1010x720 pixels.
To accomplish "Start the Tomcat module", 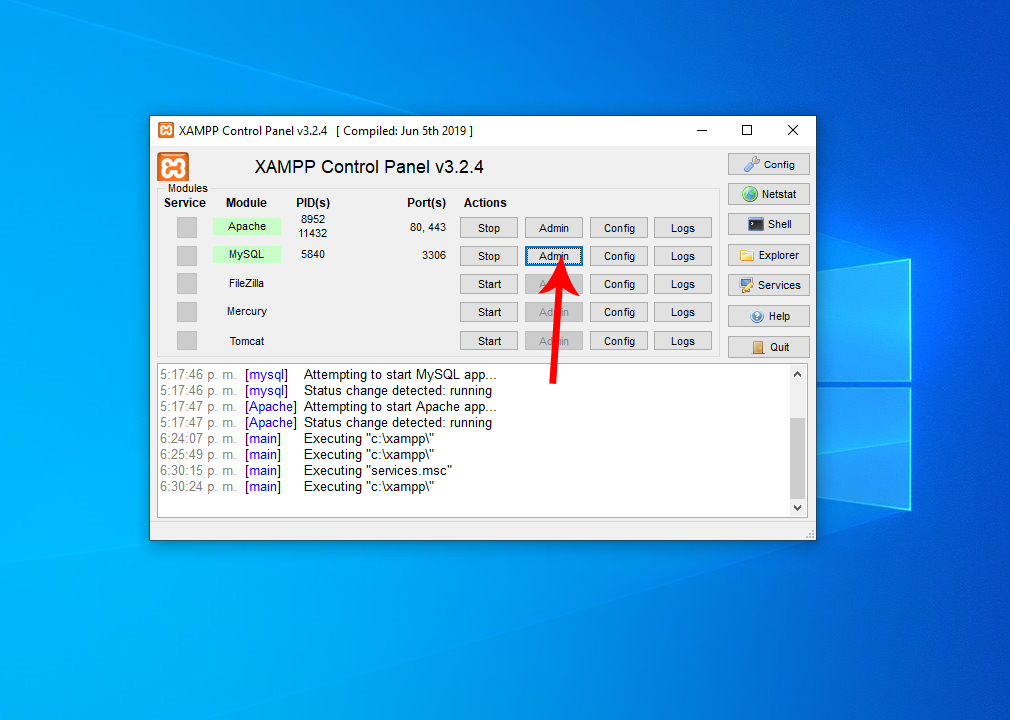I will pos(489,341).
